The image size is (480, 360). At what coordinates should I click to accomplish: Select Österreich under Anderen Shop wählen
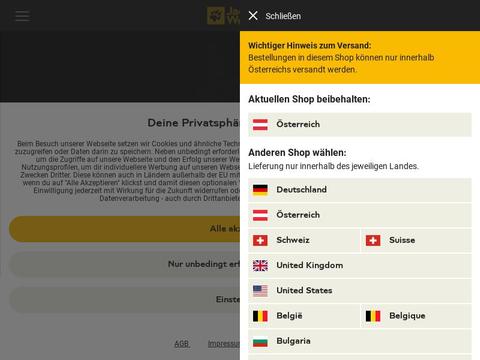[360, 215]
